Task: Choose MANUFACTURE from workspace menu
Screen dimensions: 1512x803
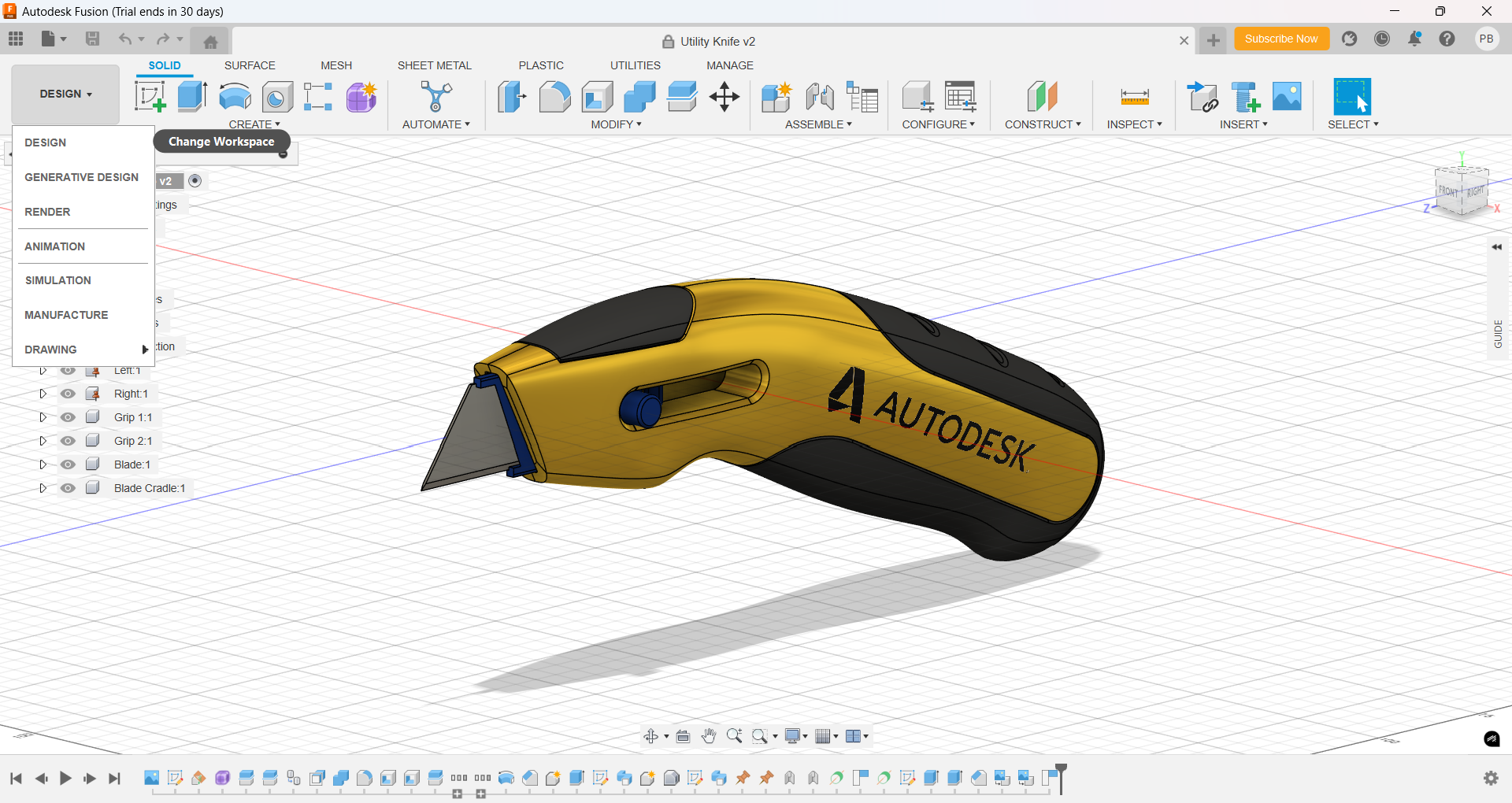Action: point(83,315)
